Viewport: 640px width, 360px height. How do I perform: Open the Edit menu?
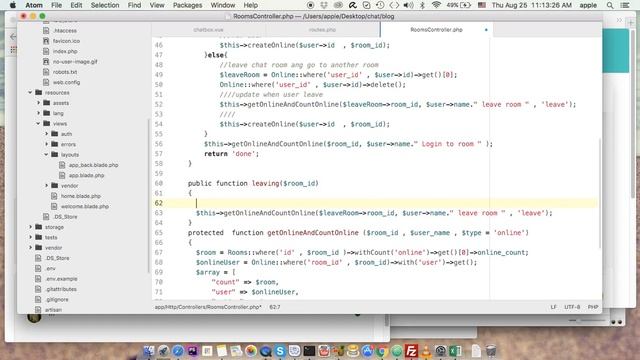76,5
